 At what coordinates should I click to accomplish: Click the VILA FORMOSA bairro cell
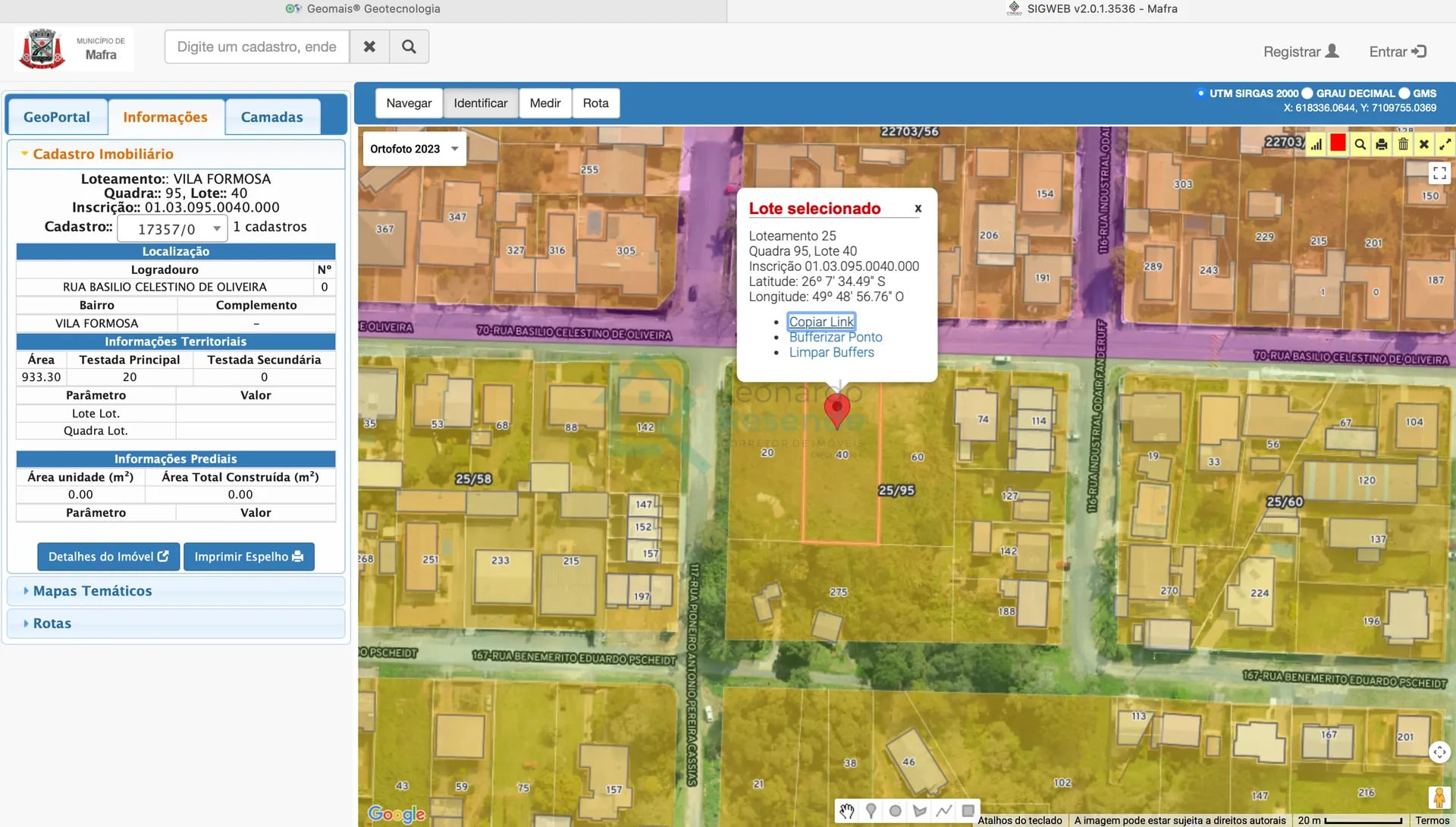[x=96, y=323]
